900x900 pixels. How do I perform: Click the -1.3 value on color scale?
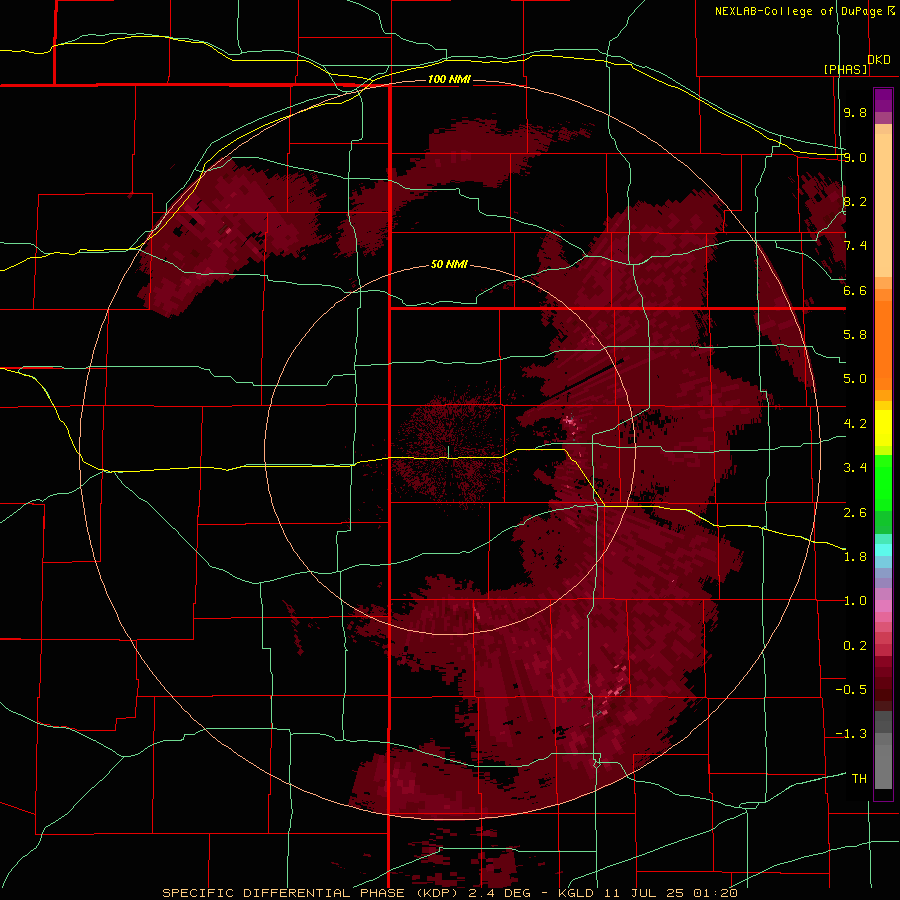pos(851,734)
